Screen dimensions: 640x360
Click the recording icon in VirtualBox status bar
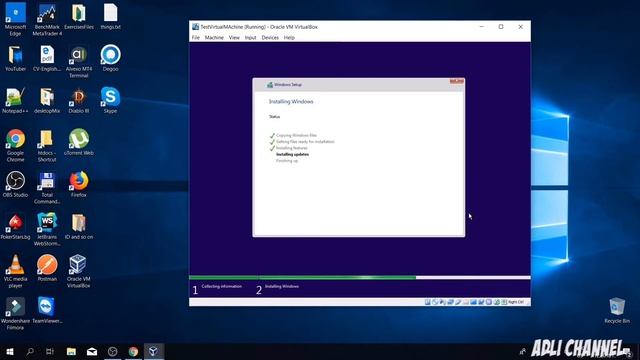coord(481,302)
